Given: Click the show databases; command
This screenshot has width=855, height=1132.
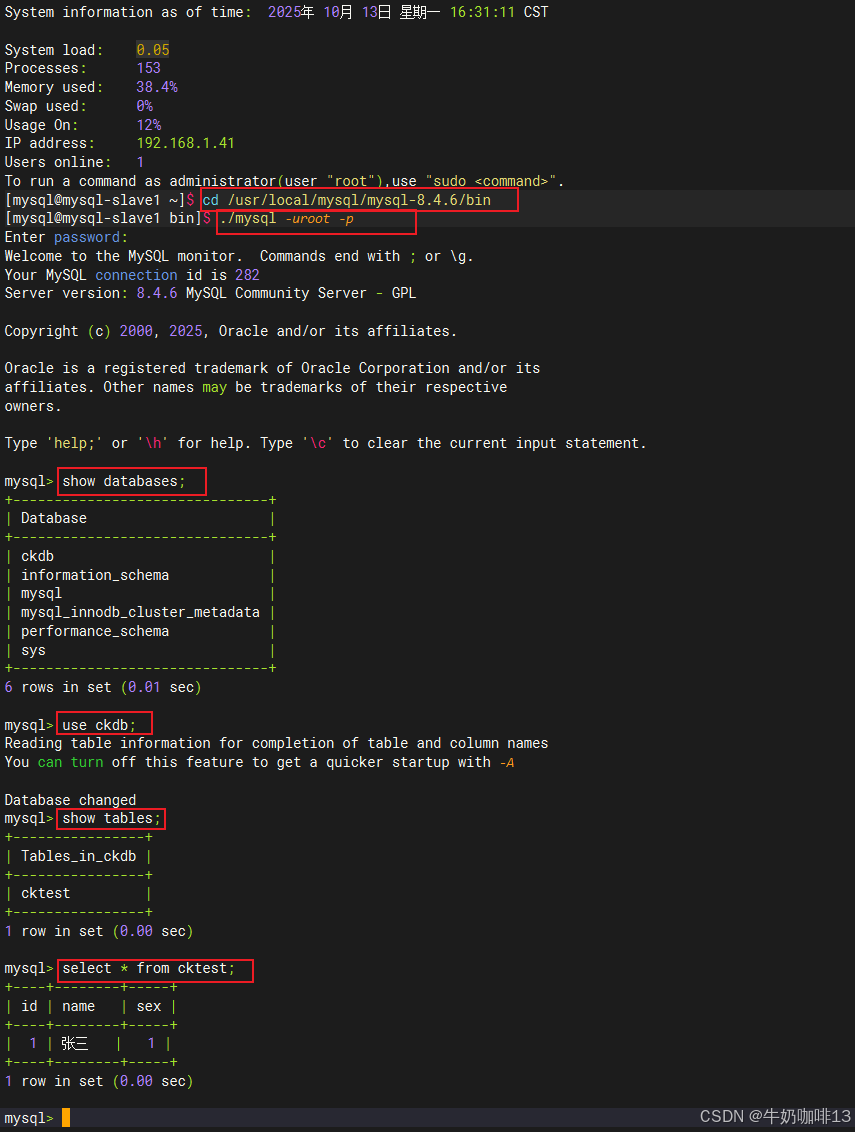Looking at the screenshot, I should (x=123, y=482).
